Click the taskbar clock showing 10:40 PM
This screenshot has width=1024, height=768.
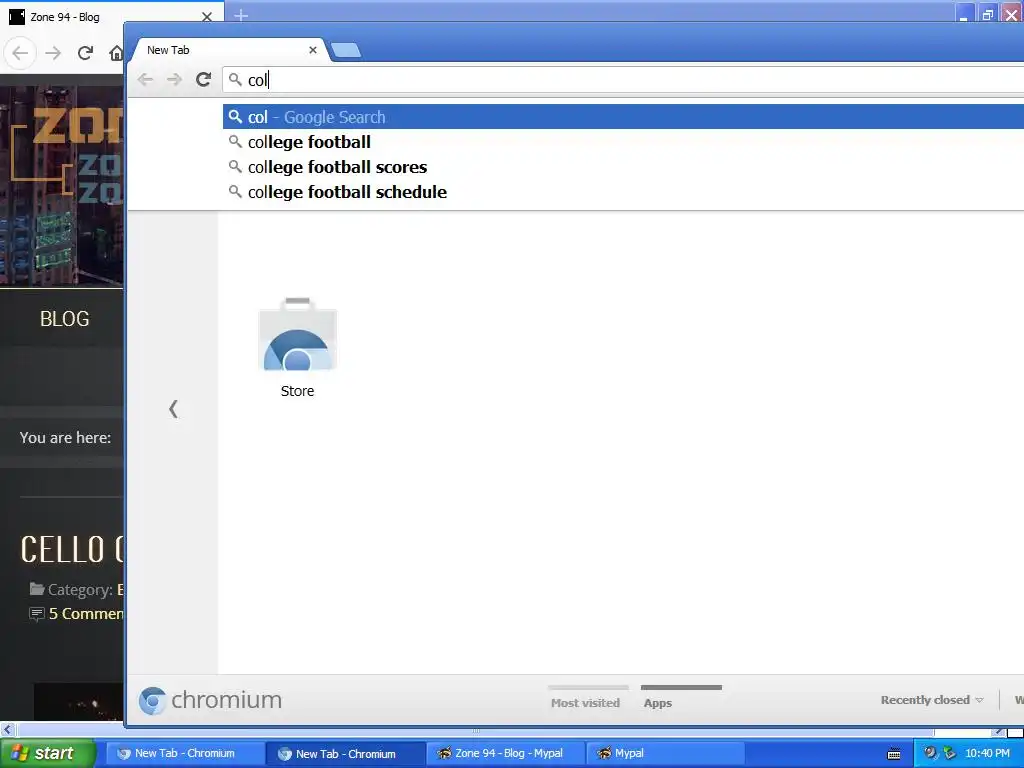tap(987, 754)
